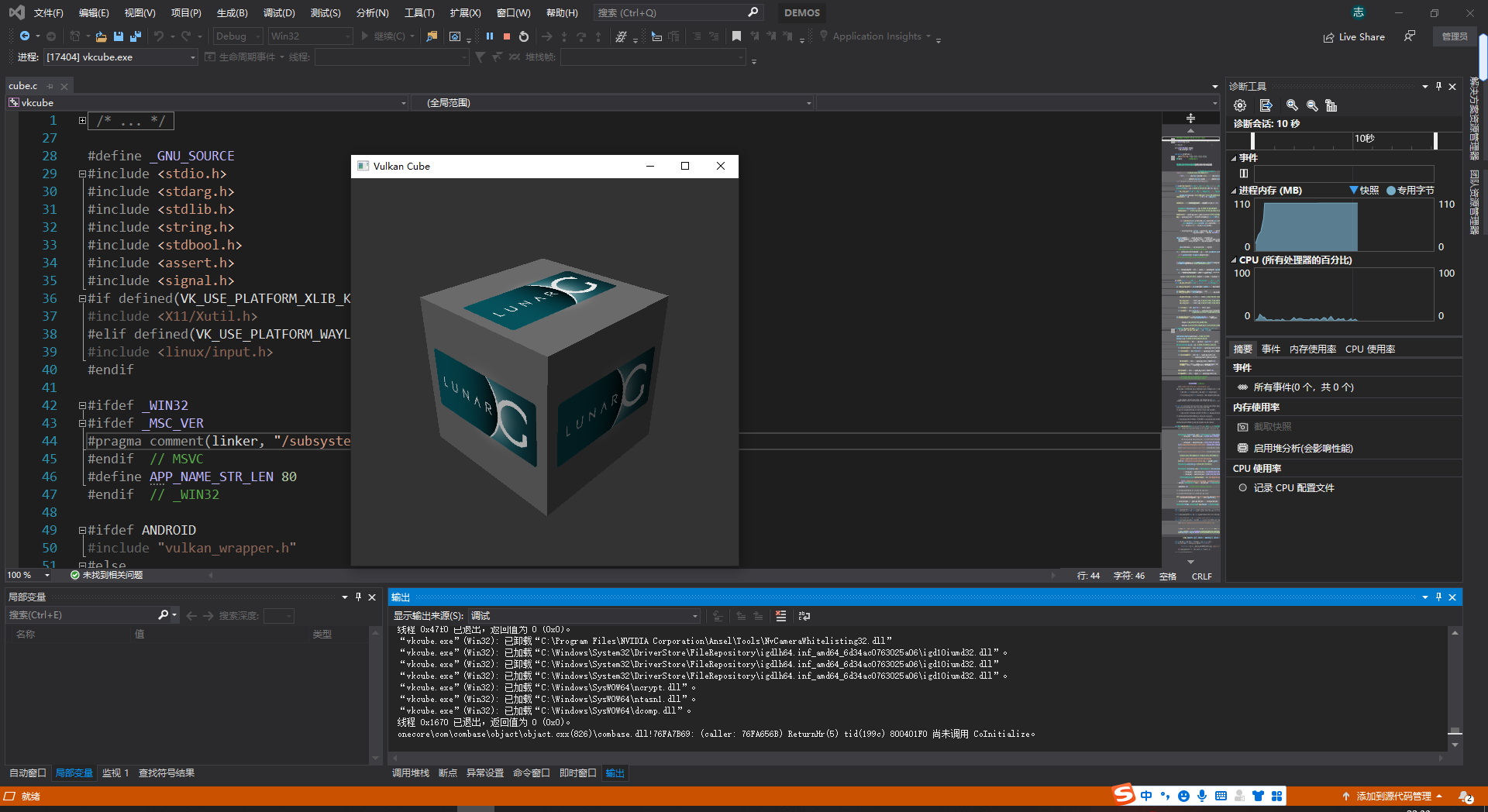Collapse the process memory (MB) graph section
This screenshot has width=1488, height=812.
point(1234,191)
